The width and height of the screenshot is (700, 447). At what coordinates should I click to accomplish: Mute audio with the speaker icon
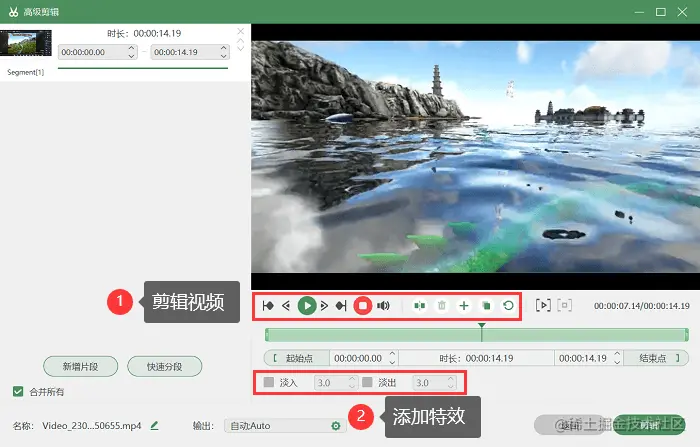[x=383, y=306]
